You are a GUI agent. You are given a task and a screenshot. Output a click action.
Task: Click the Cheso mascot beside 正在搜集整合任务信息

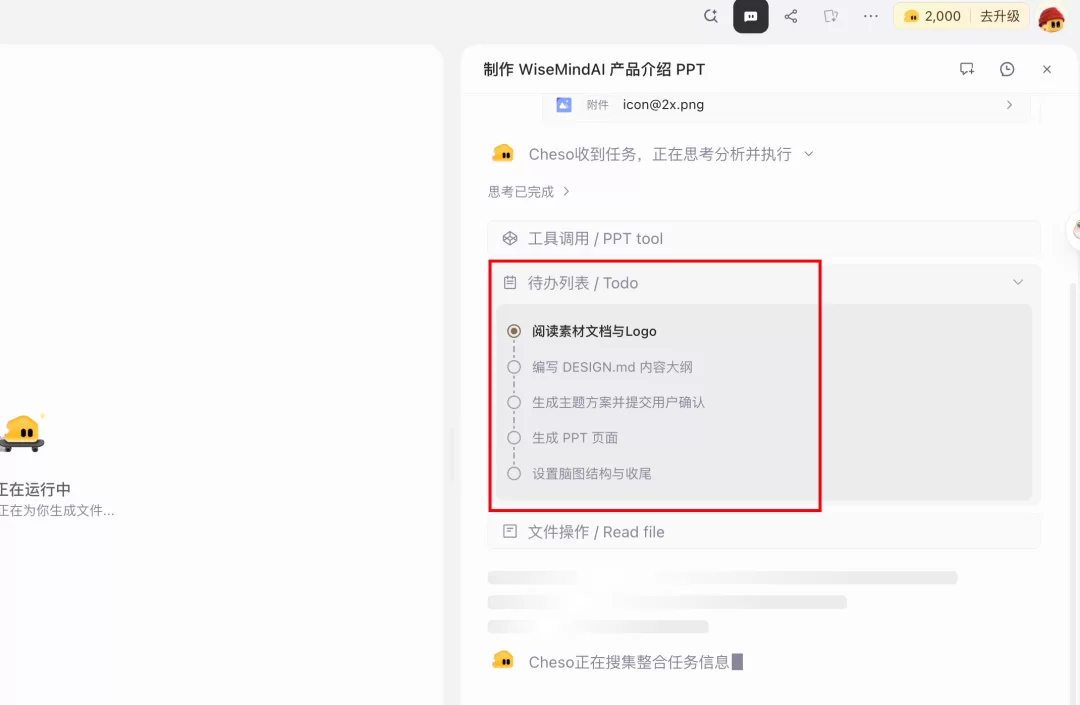pos(503,661)
